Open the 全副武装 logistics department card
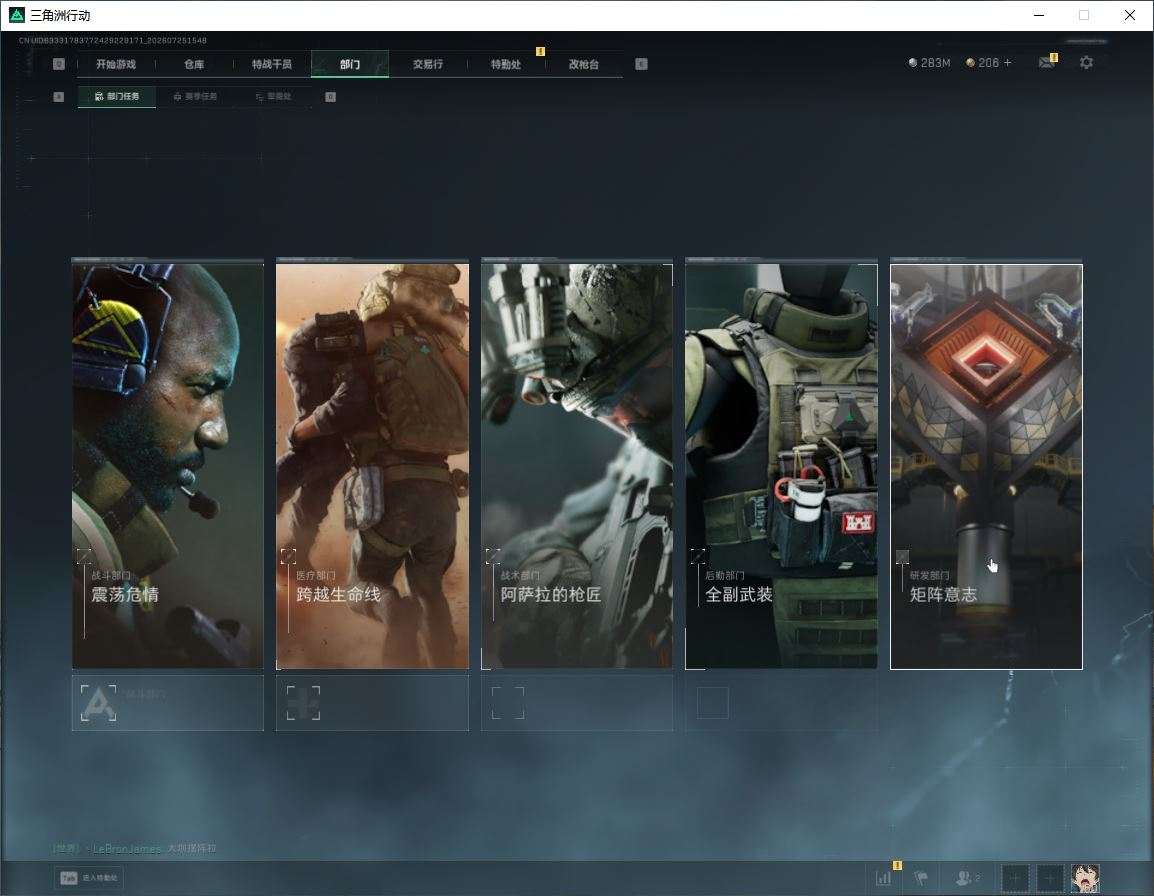This screenshot has height=896, width=1154. 782,465
